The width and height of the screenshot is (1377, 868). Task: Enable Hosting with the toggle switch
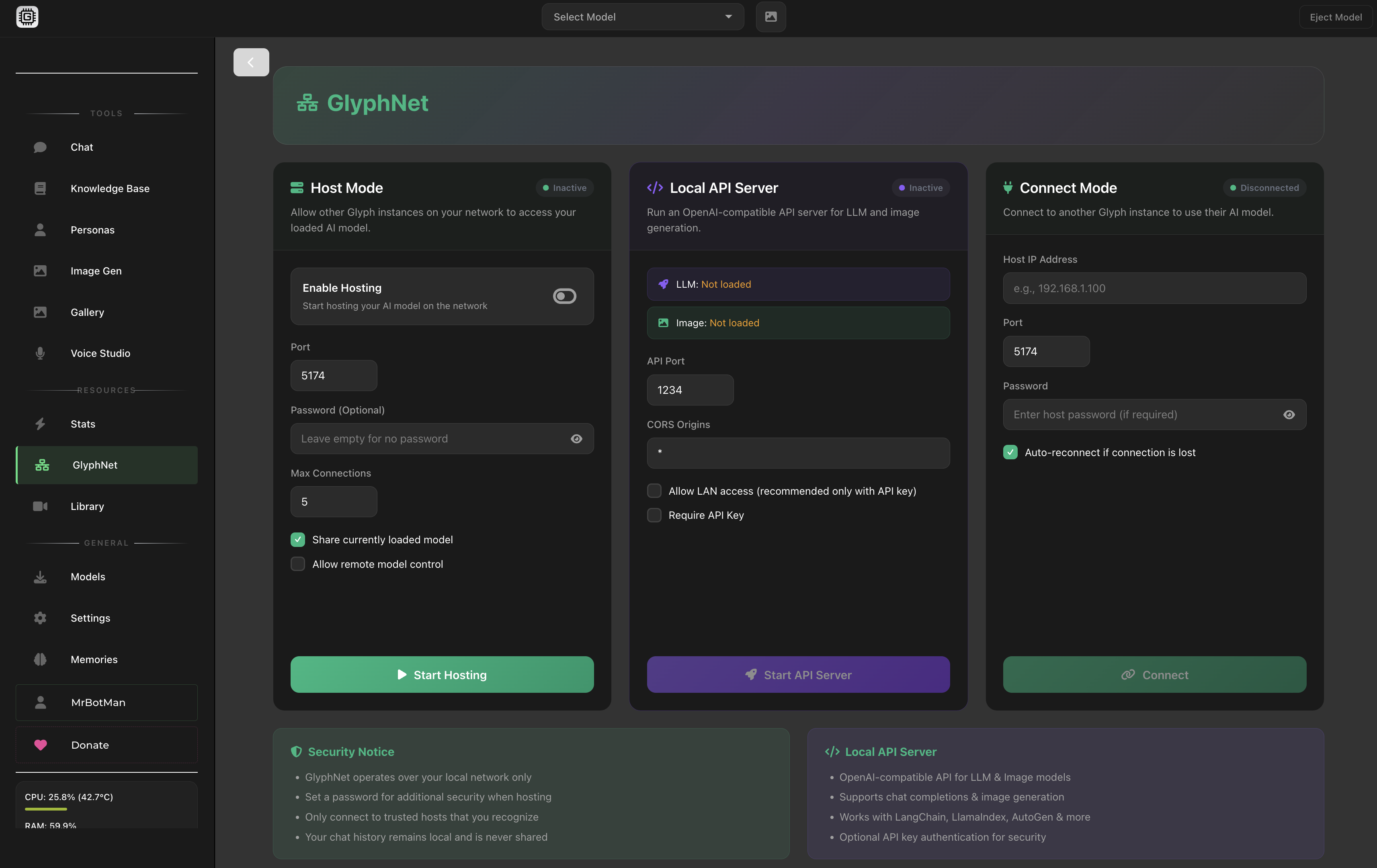[564, 296]
